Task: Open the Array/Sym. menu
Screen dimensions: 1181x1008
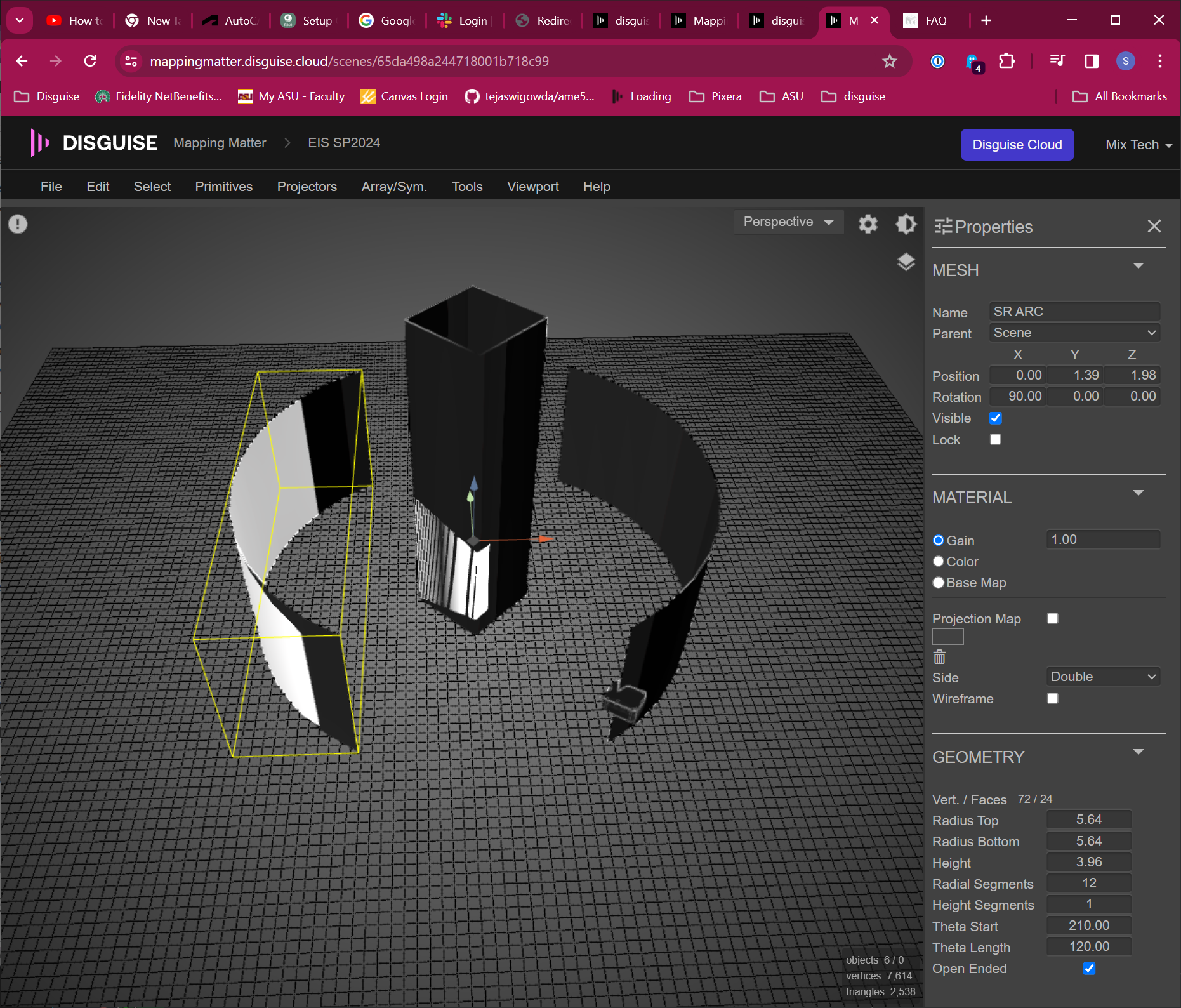Action: (394, 187)
